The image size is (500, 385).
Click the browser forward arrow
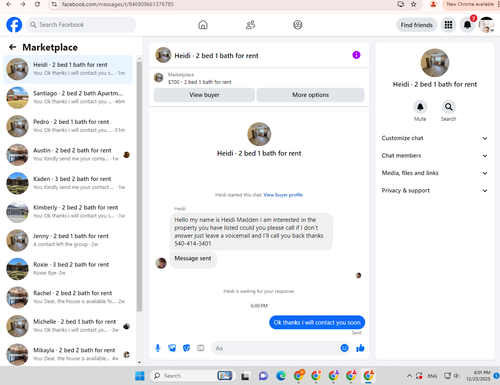pyautogui.click(x=23, y=4)
